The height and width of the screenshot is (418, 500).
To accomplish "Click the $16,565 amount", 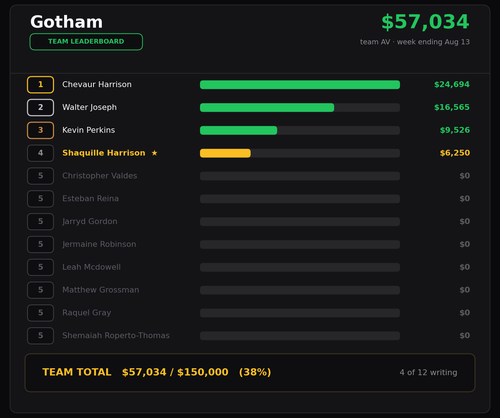I will point(452,107).
